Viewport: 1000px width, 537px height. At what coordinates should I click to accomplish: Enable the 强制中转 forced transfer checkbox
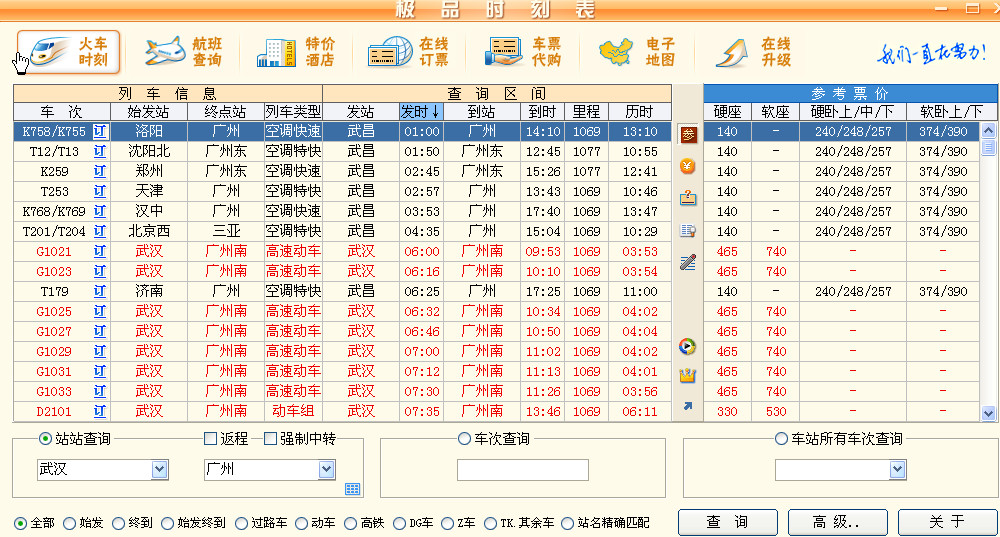(x=270, y=439)
